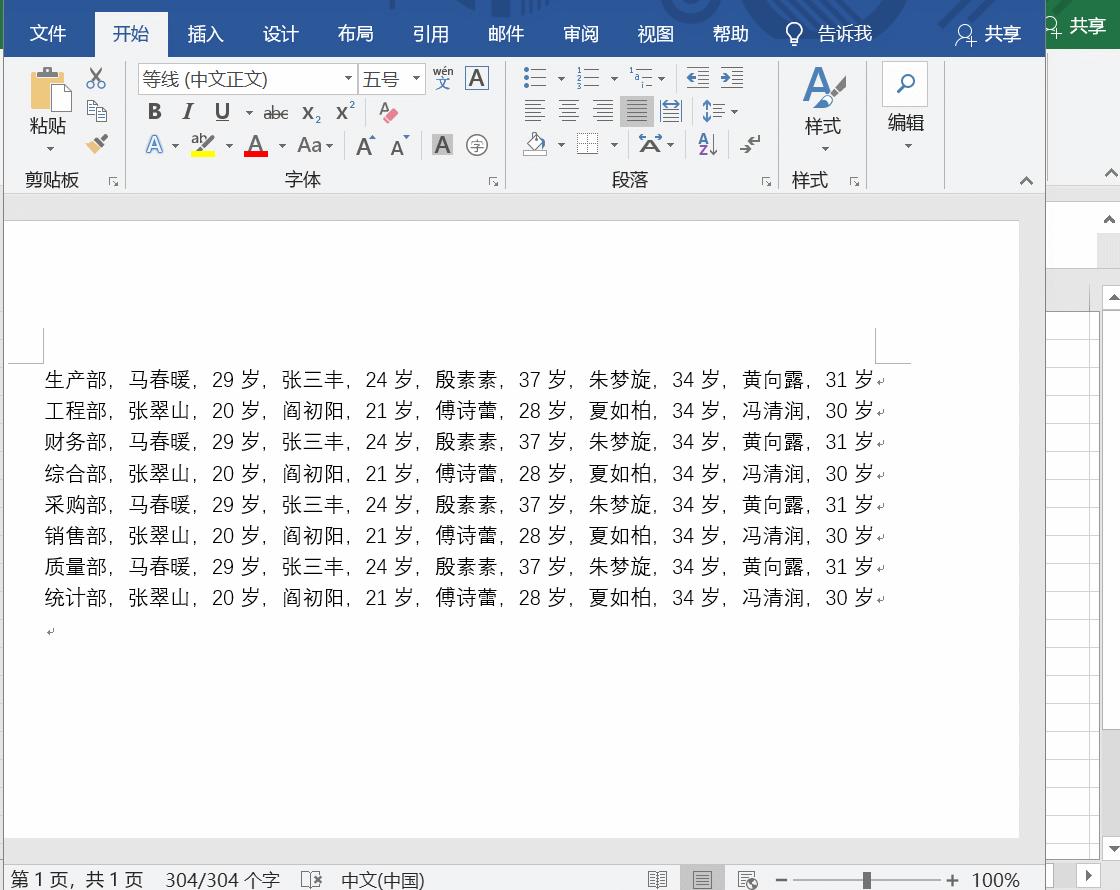This screenshot has height=890, width=1120.
Task: Toggle Italic formatting
Action: click(x=188, y=111)
